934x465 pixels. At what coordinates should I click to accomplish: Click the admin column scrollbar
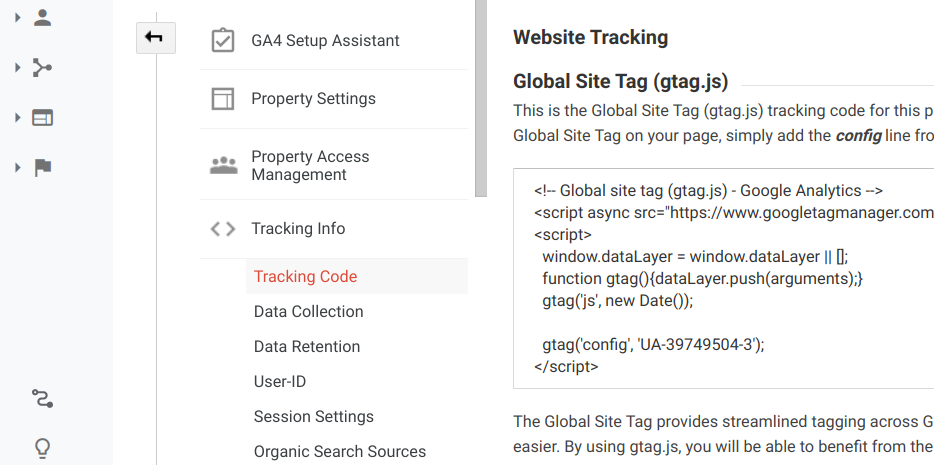[481, 98]
